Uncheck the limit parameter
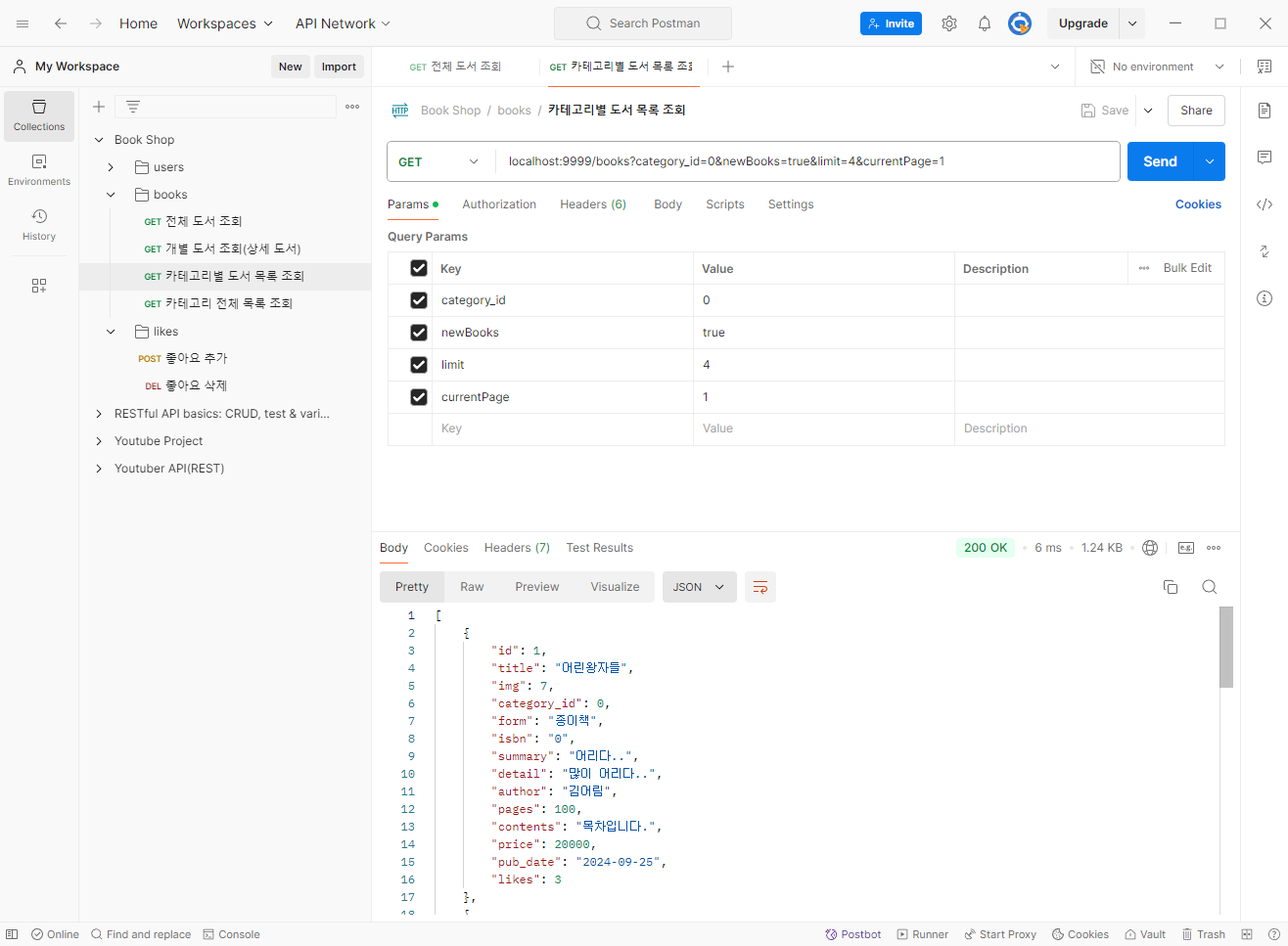This screenshot has width=1288, height=946. pos(419,365)
